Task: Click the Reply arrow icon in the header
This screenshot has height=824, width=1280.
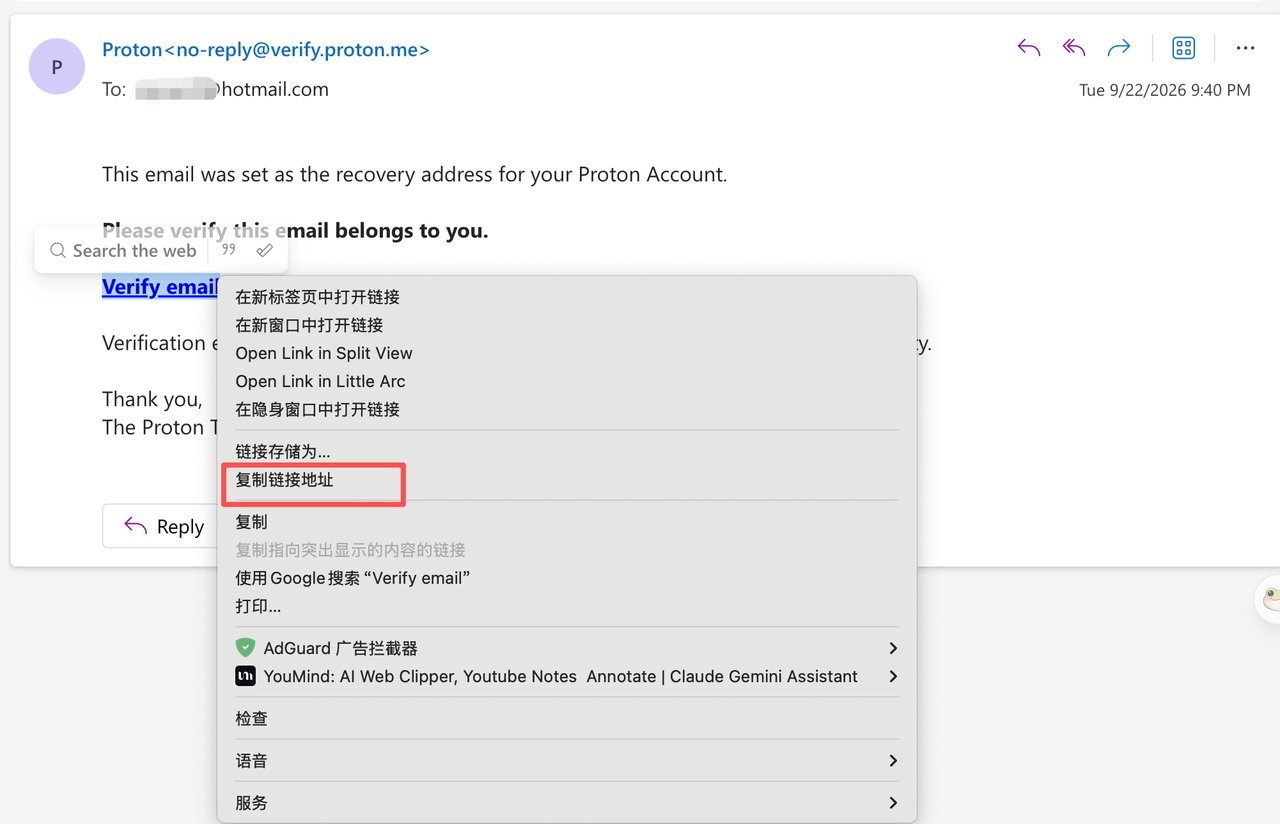Action: (x=1029, y=47)
